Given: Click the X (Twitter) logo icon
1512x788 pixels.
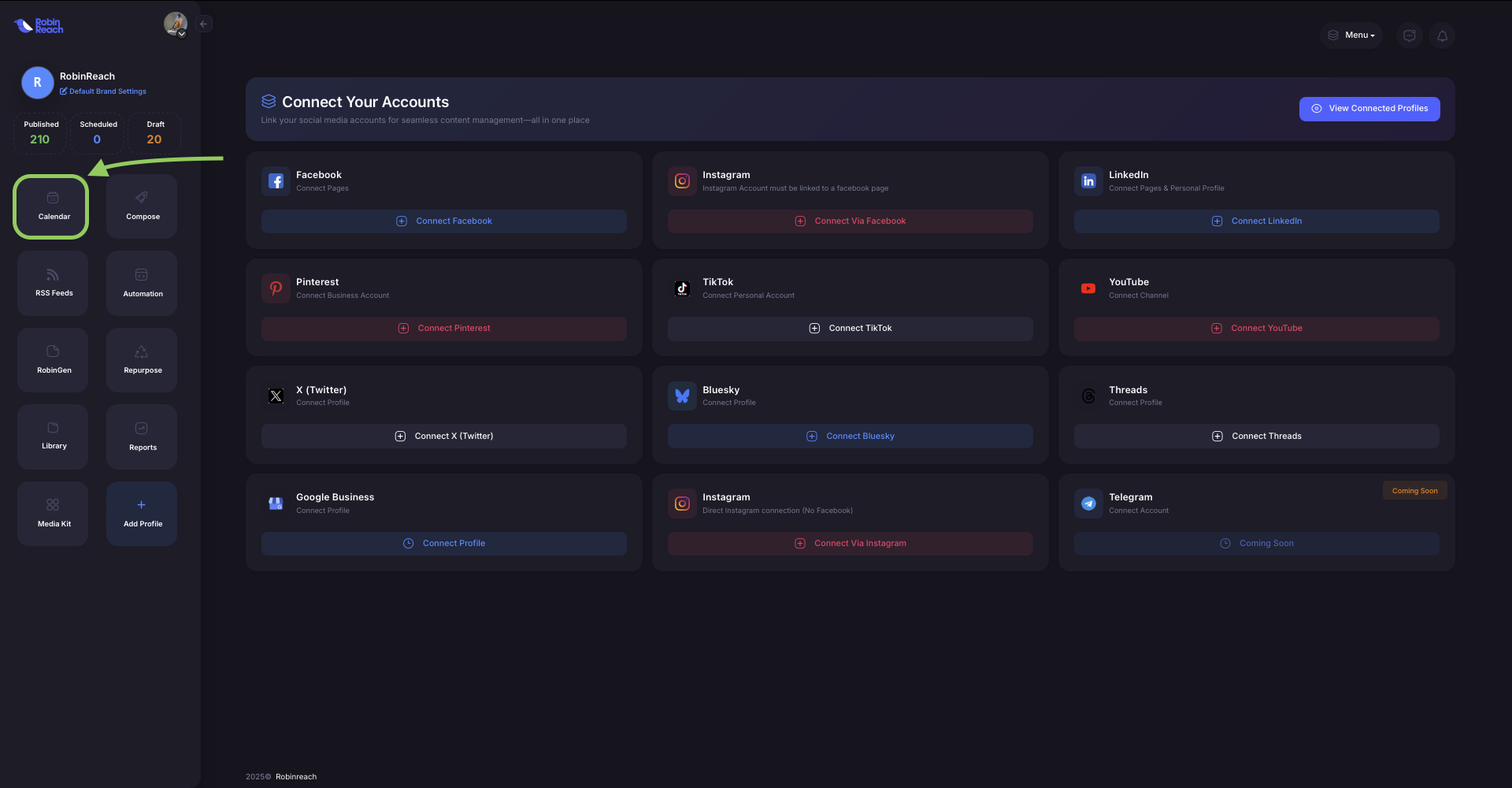Looking at the screenshot, I should [x=276, y=396].
